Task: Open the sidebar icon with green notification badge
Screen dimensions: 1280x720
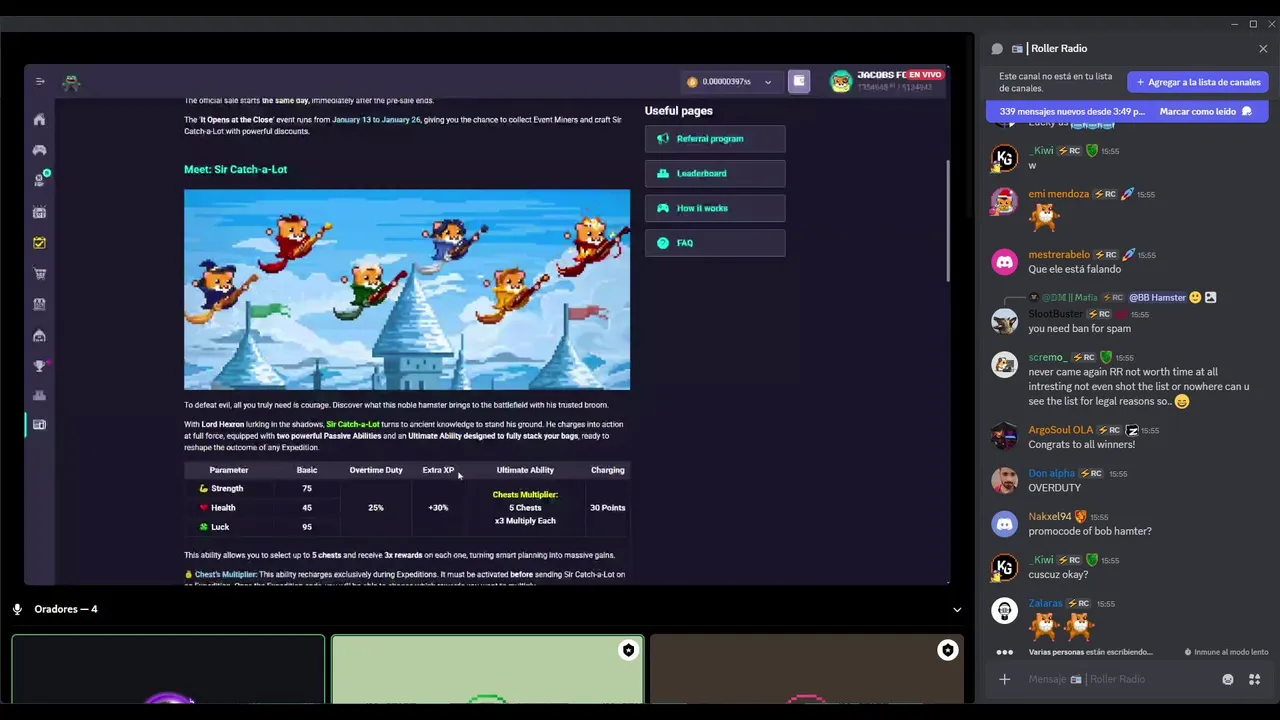Action: (40, 180)
